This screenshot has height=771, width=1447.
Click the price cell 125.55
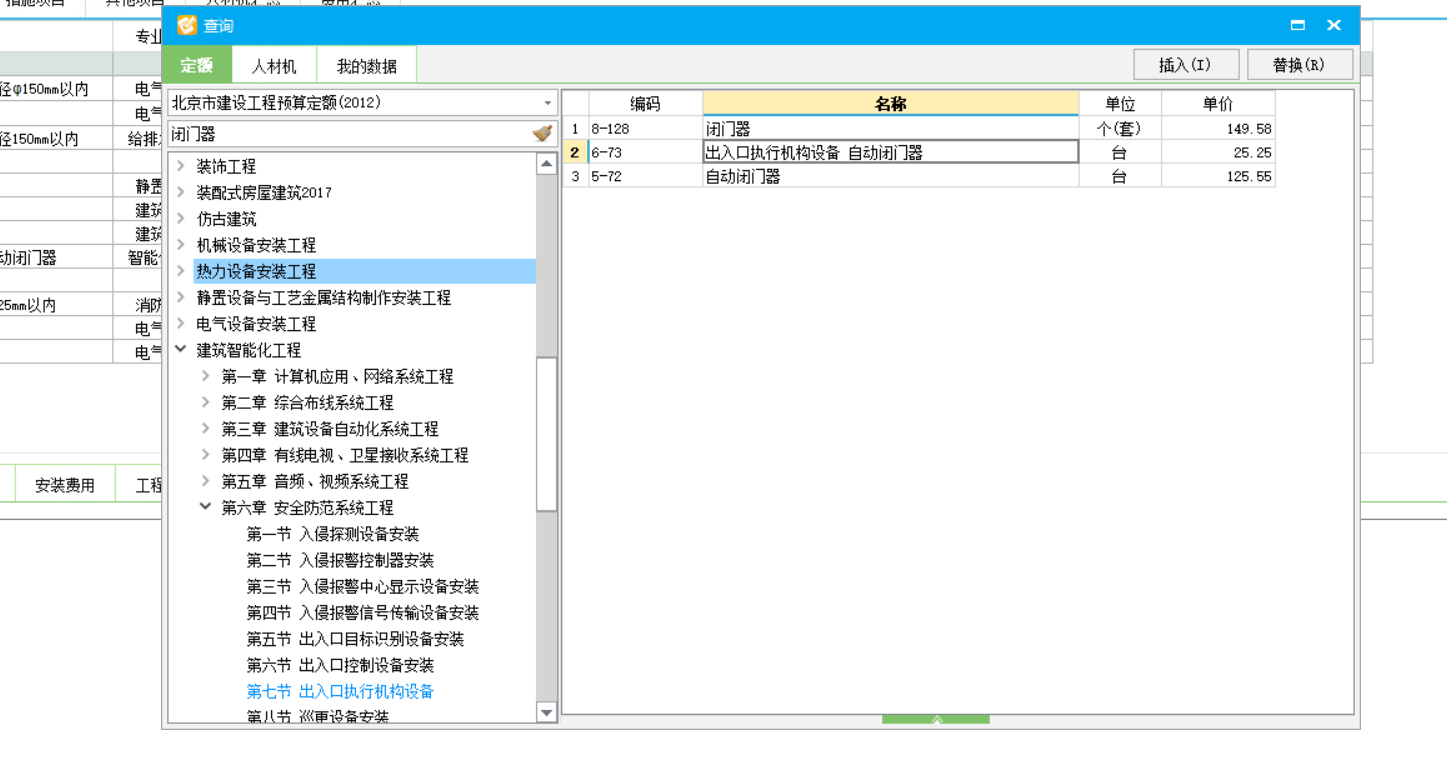pyautogui.click(x=1218, y=176)
